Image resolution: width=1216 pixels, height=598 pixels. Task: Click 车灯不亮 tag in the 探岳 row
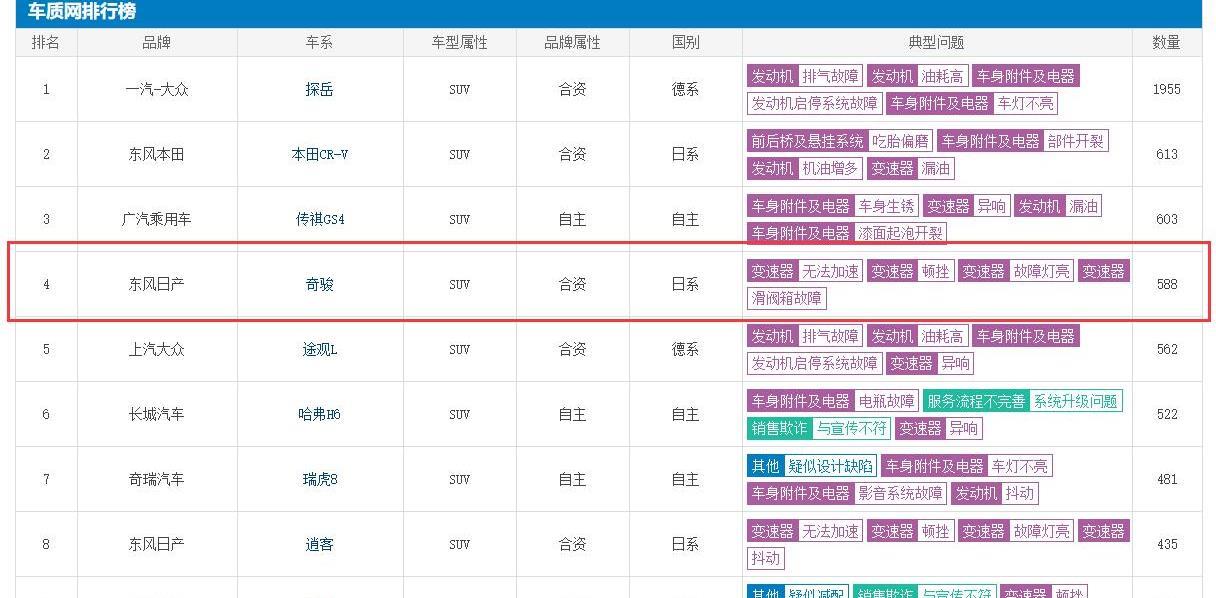tap(1025, 103)
